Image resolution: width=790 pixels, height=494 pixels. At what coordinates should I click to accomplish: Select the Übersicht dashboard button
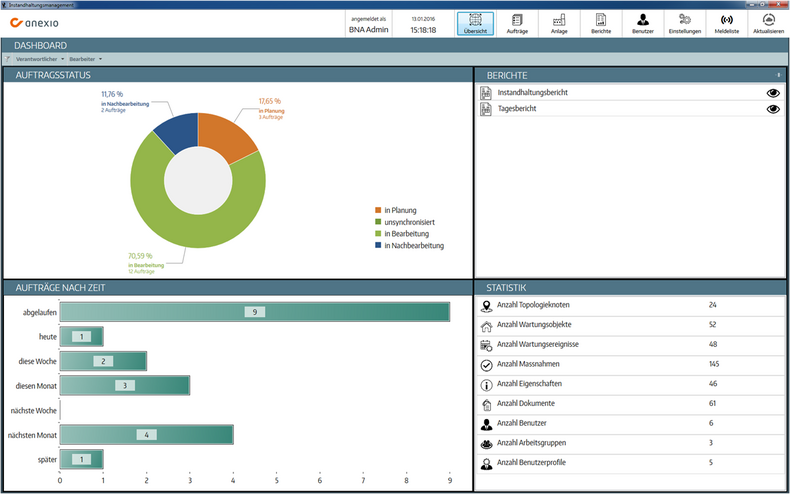[476, 23]
